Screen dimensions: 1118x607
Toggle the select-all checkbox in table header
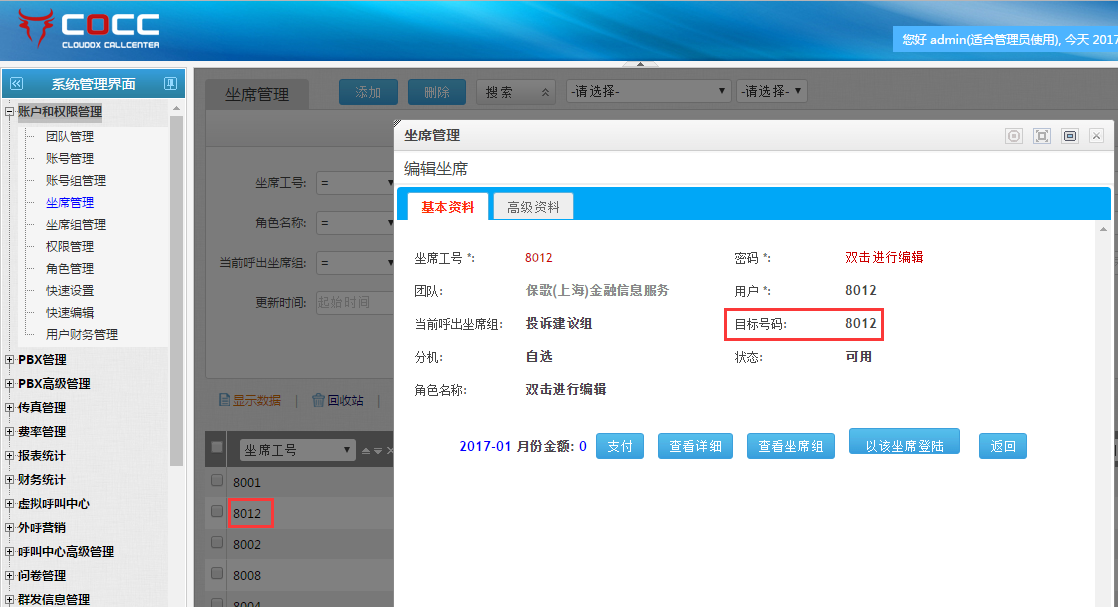pos(217,448)
